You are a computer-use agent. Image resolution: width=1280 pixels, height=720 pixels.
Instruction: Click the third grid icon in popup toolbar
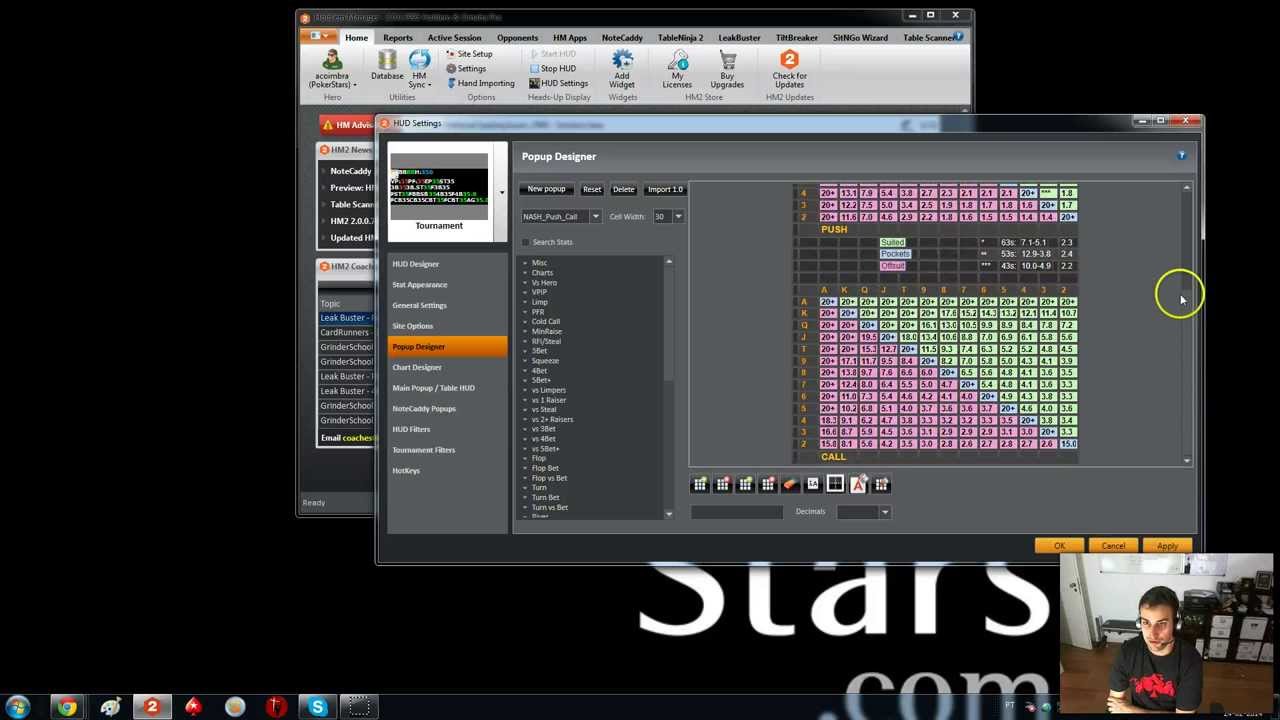tap(745, 484)
